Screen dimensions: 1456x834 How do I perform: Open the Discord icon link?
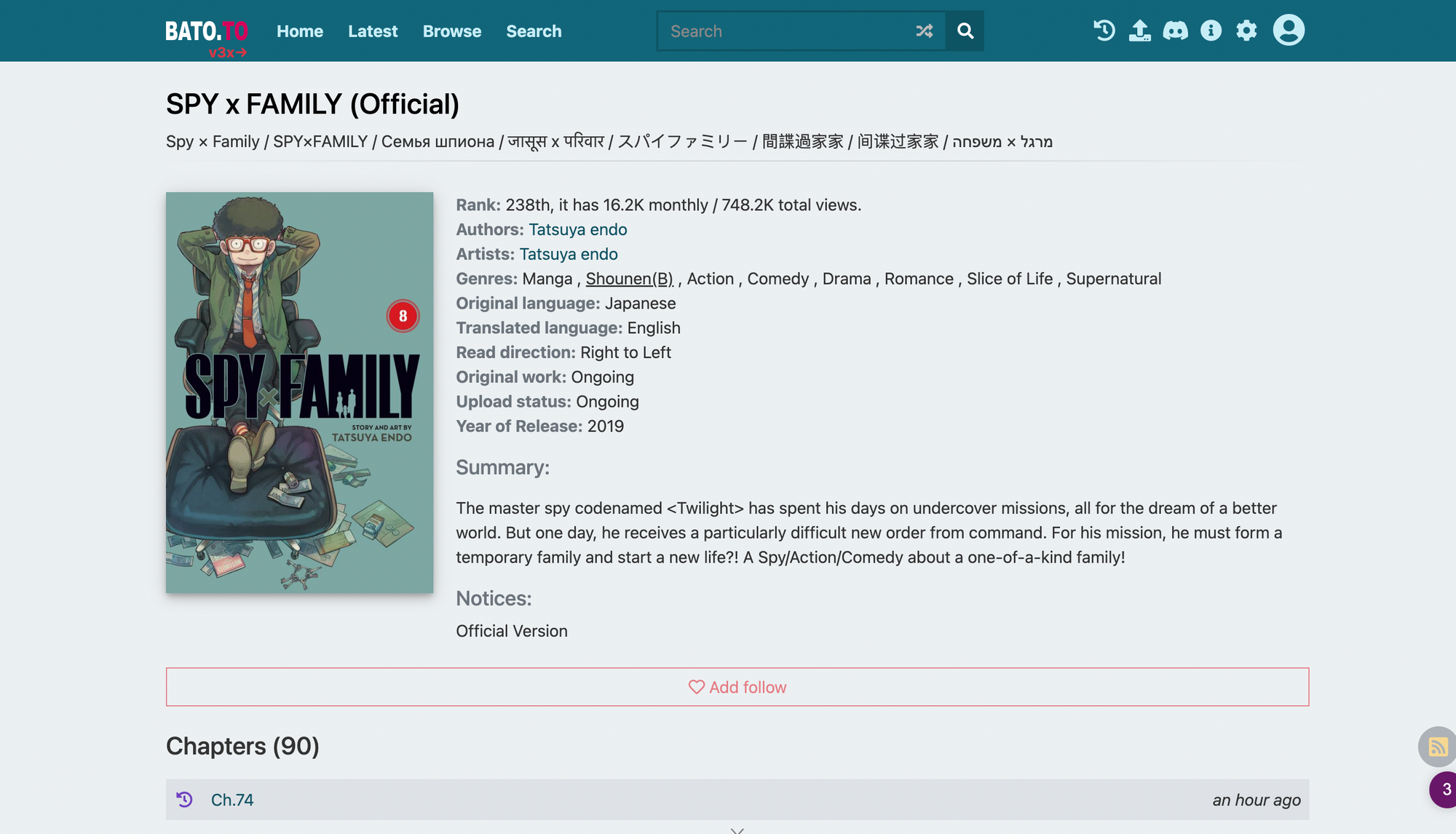pyautogui.click(x=1176, y=31)
